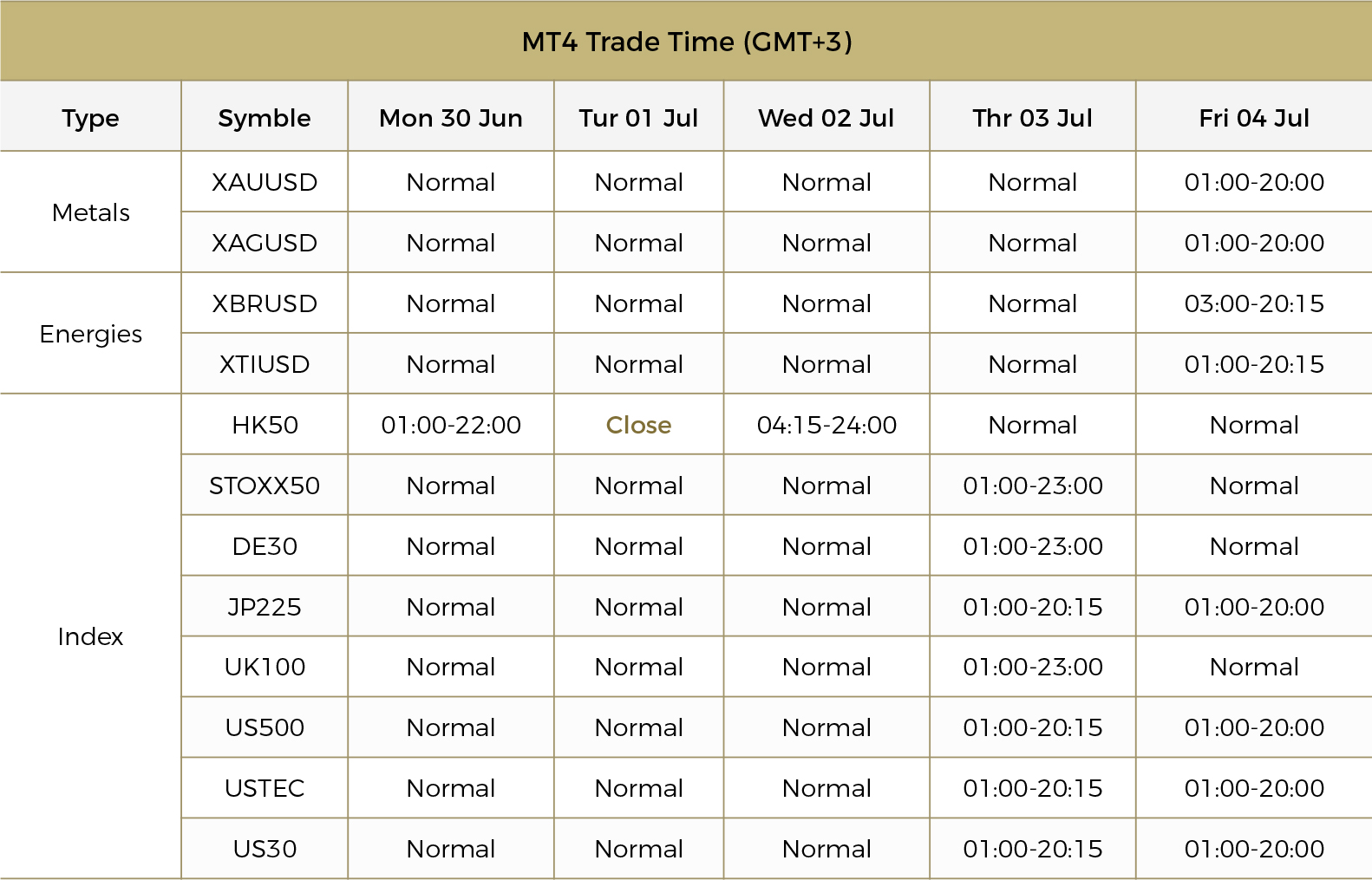The width and height of the screenshot is (1372, 880).
Task: Select the JP225 symbol cell
Action: pos(265,607)
